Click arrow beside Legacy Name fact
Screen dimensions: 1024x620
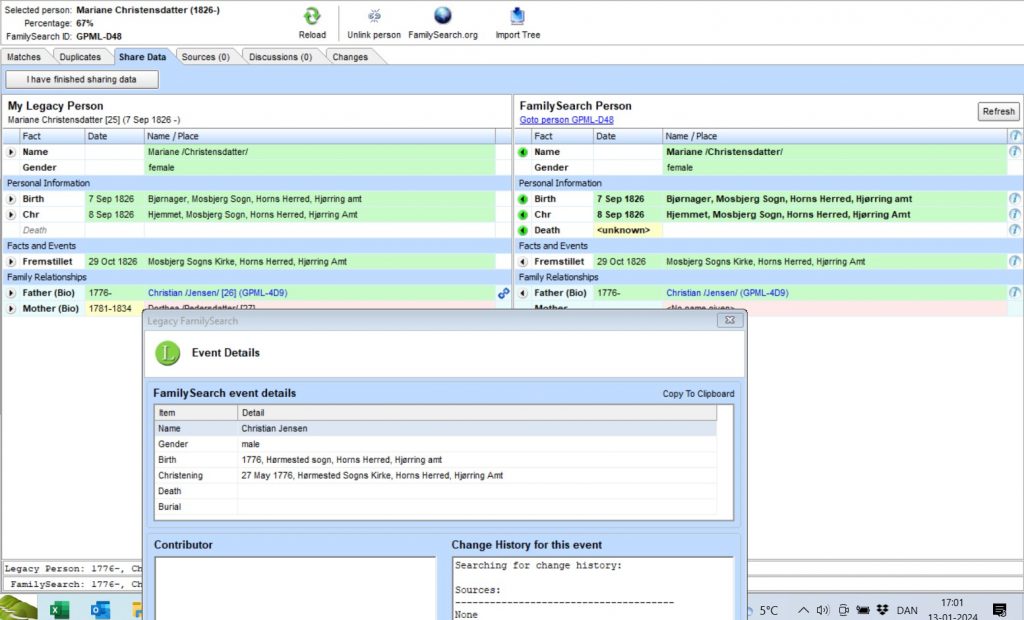[x=11, y=152]
